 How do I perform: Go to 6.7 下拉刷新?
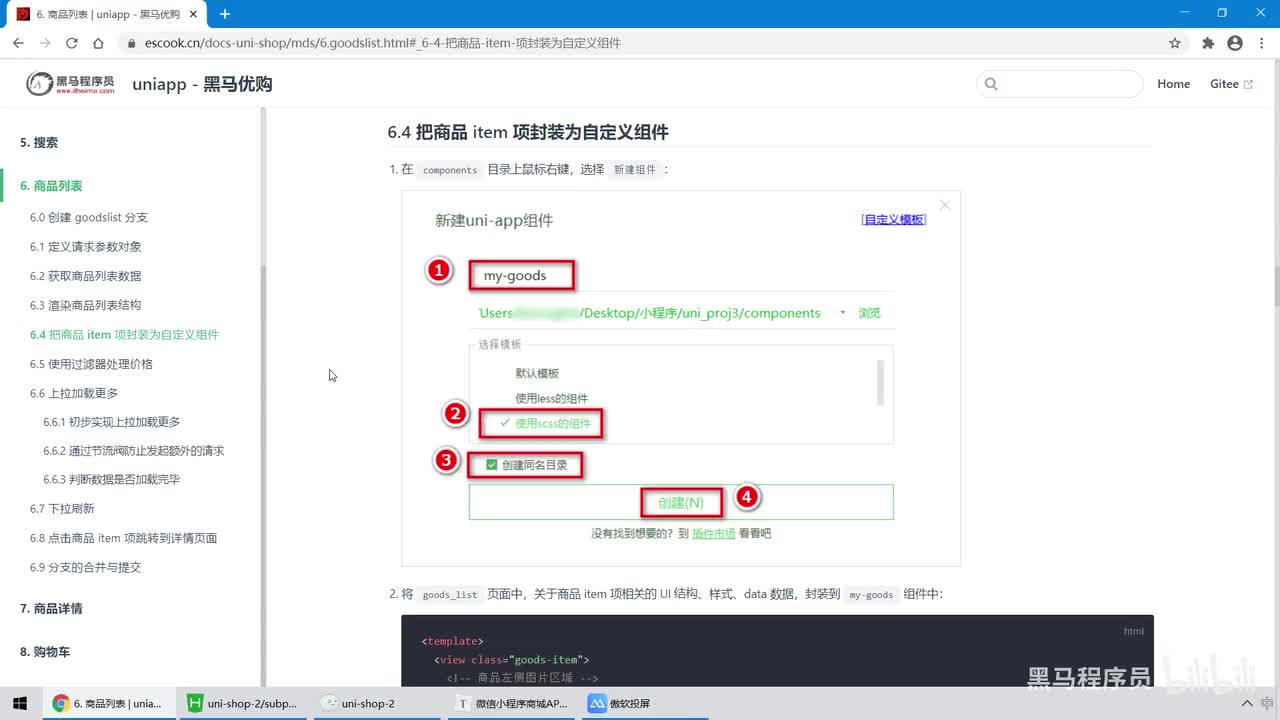click(x=62, y=508)
